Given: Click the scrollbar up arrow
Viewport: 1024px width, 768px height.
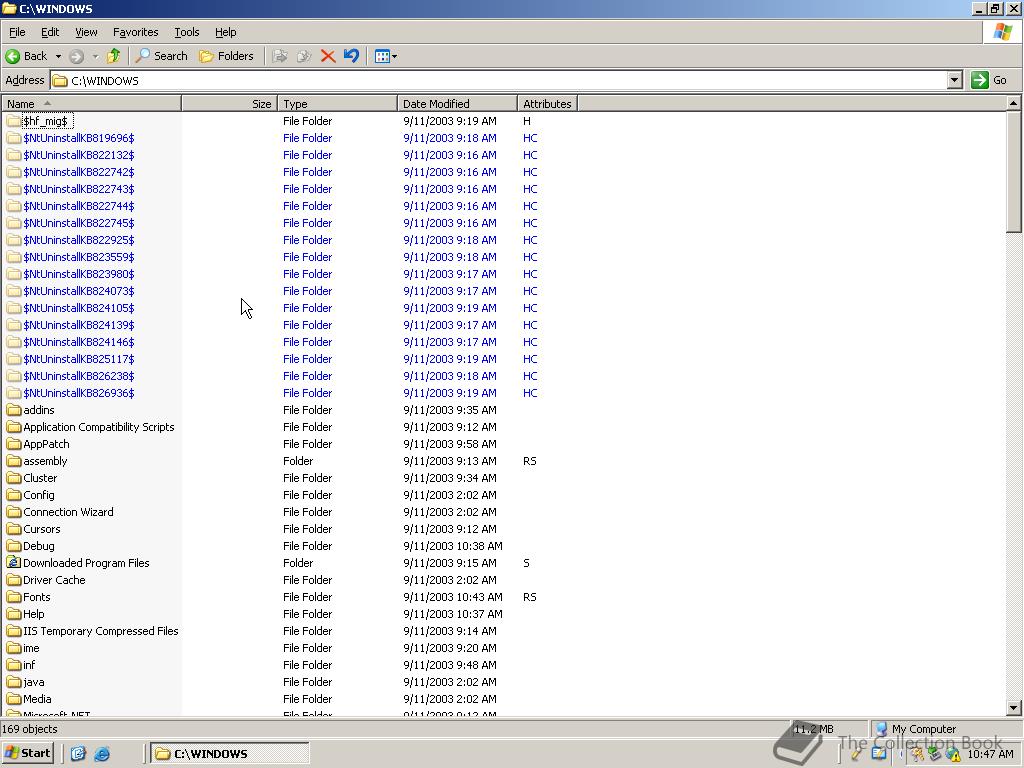Looking at the screenshot, I should coord(1014,103).
